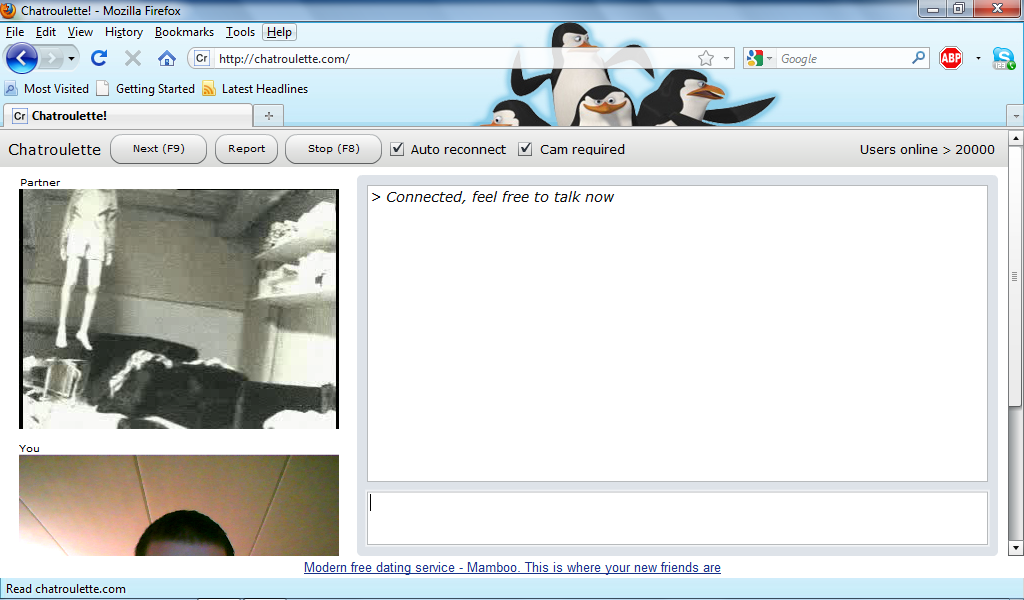Open the Latest Headlines feed bookmark
This screenshot has width=1024, height=600.
(255, 89)
